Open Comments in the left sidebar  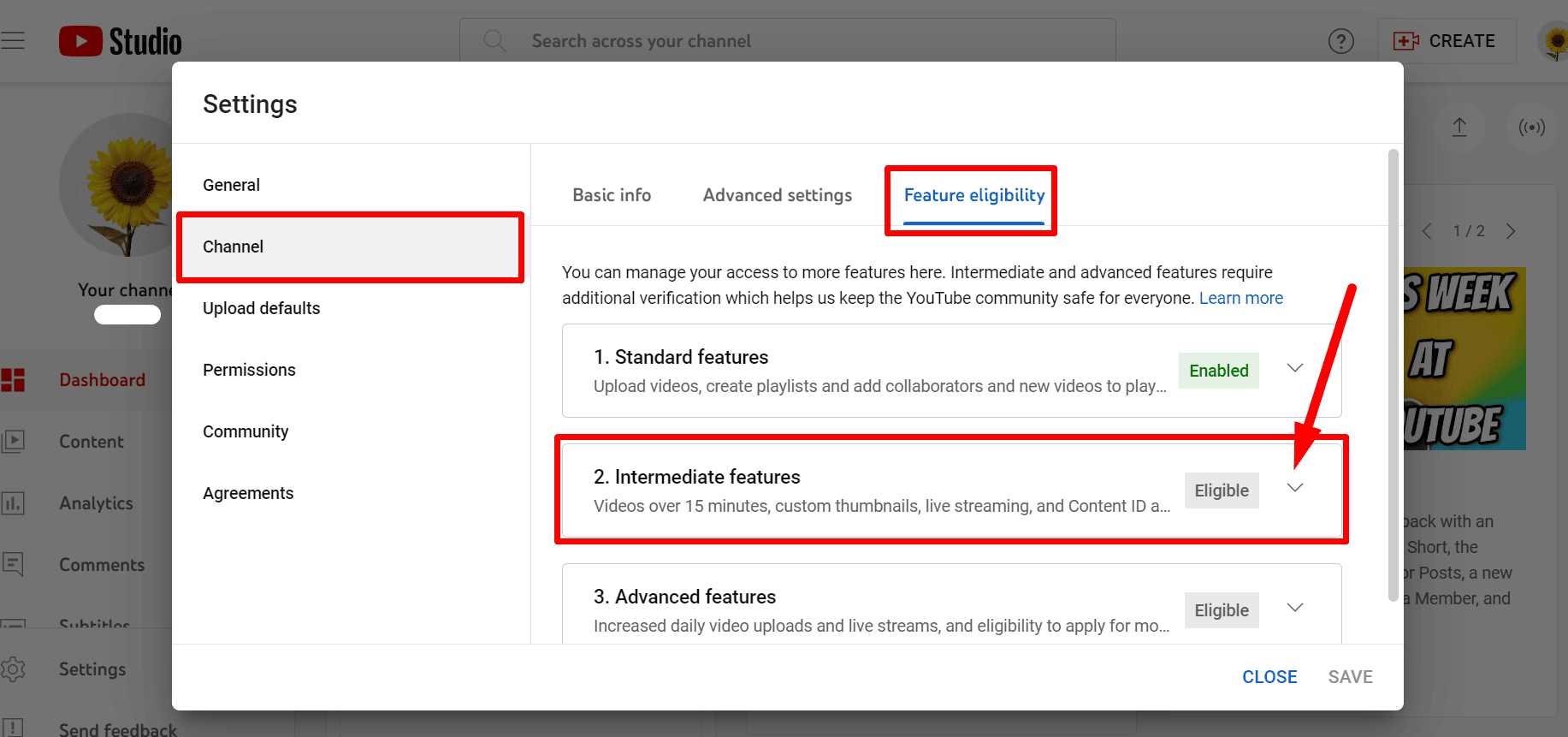point(102,565)
